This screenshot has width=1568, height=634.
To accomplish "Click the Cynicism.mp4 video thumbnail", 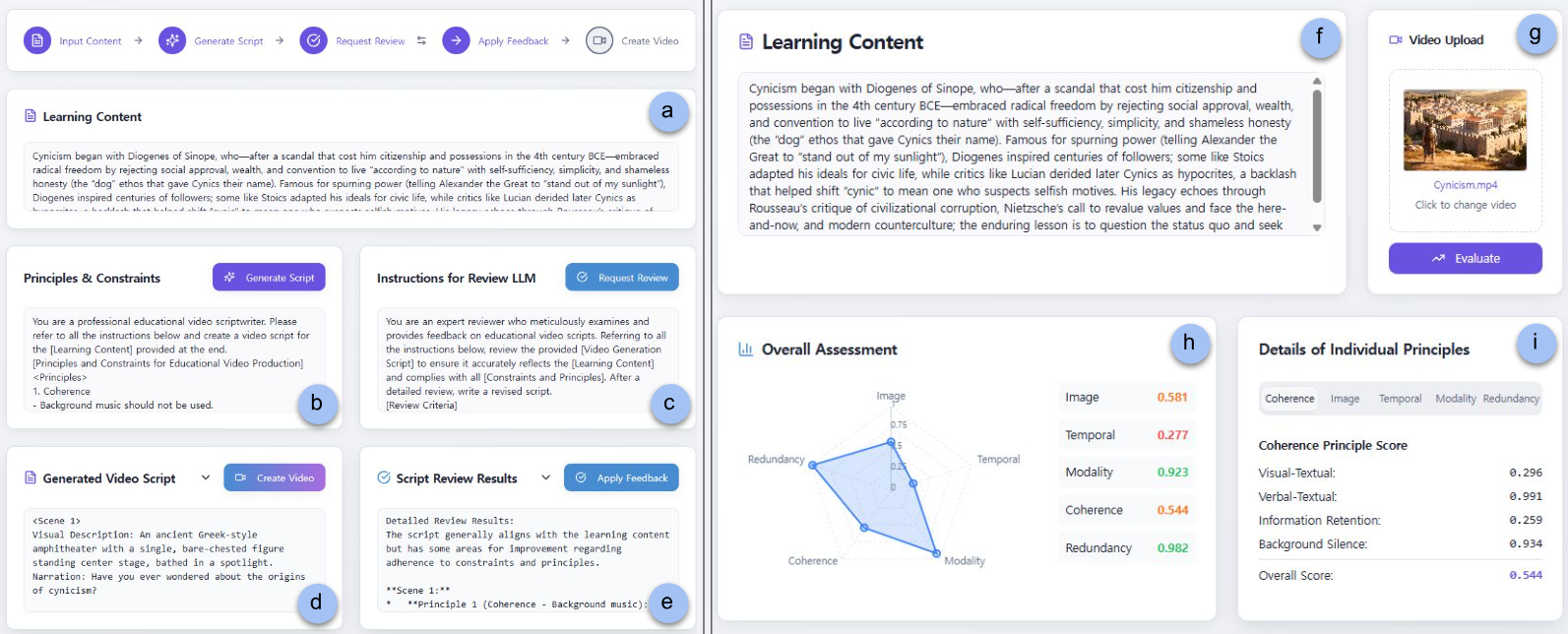I will point(1465,130).
